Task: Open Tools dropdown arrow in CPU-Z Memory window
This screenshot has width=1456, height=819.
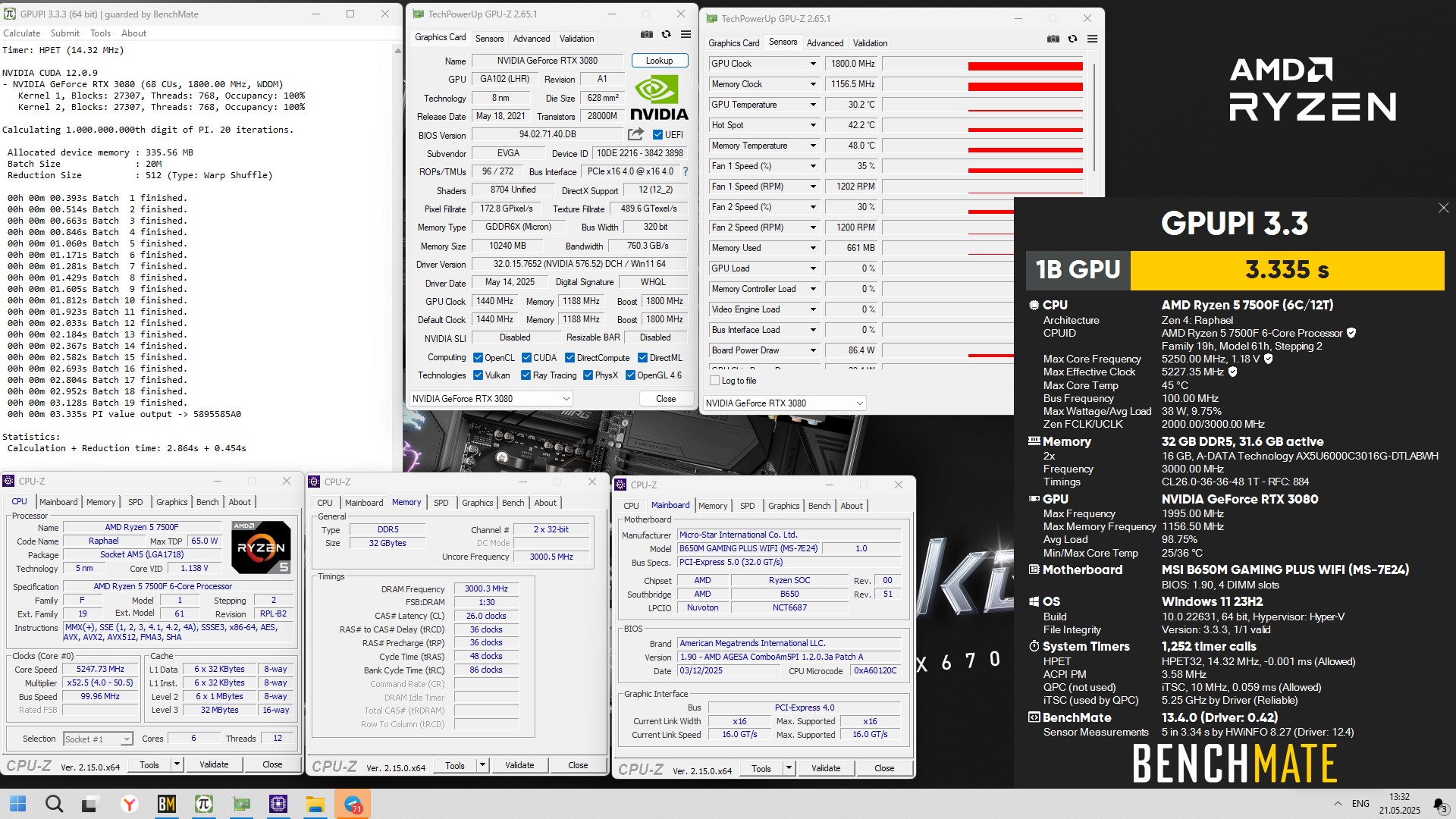Action: pyautogui.click(x=482, y=766)
